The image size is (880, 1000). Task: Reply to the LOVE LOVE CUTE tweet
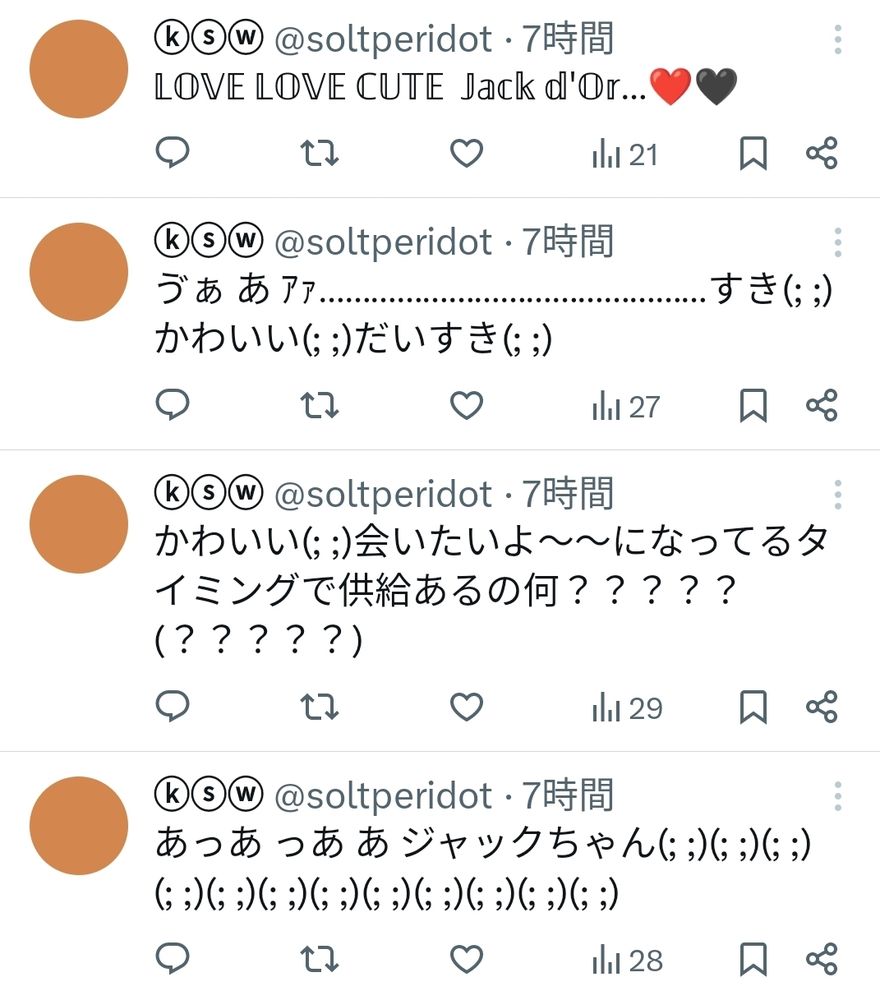click(x=172, y=153)
